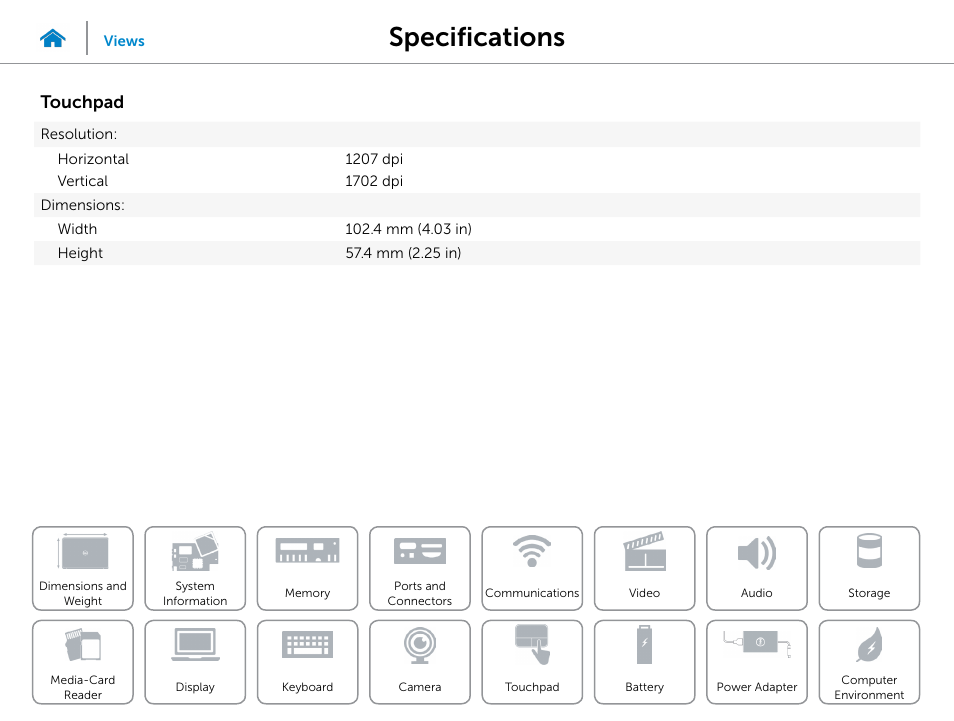Open Computer Environment specifications
The height and width of the screenshot is (721, 954).
coord(869,662)
